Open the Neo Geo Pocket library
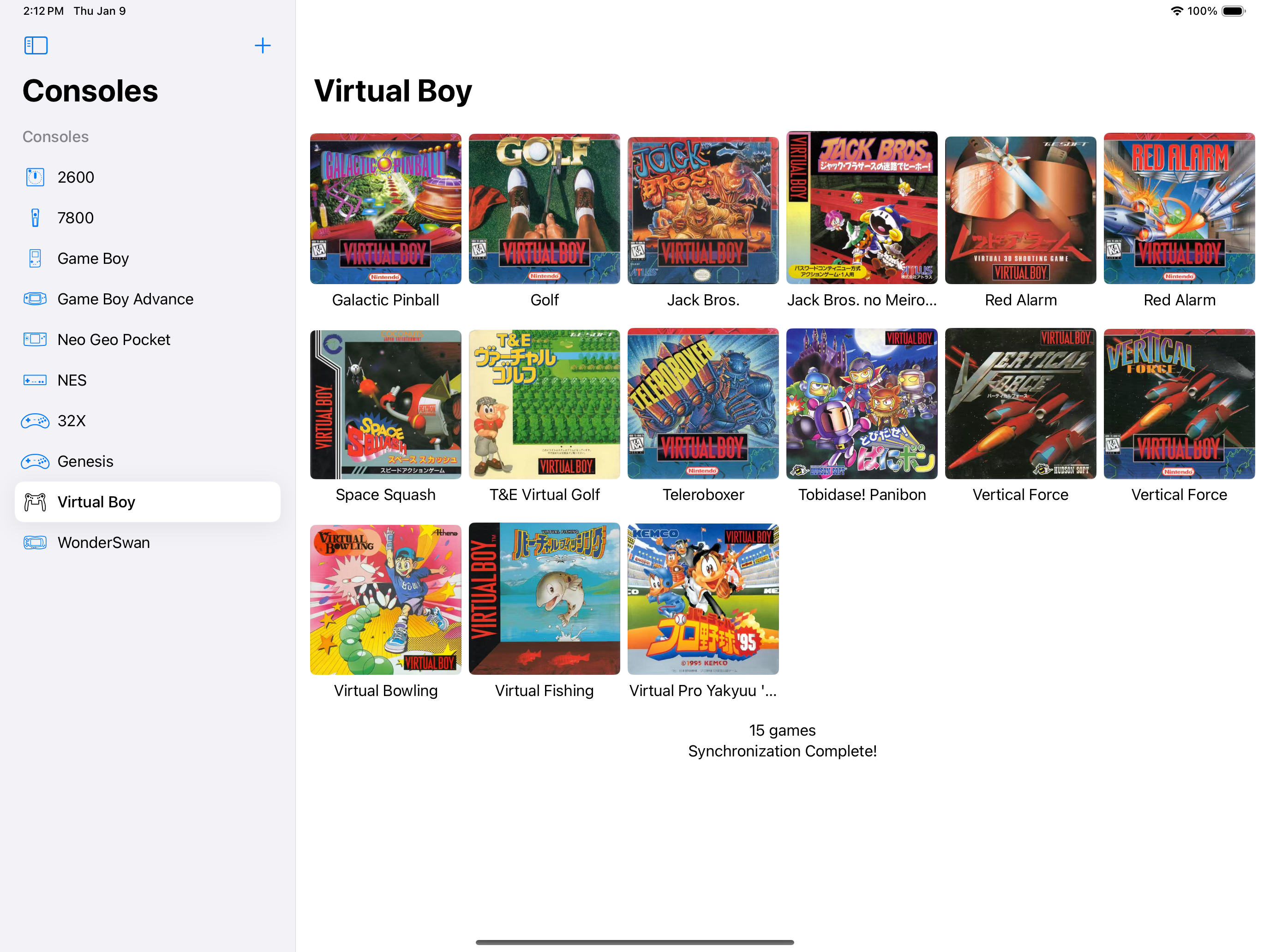The image size is (1270, 952). 148,340
